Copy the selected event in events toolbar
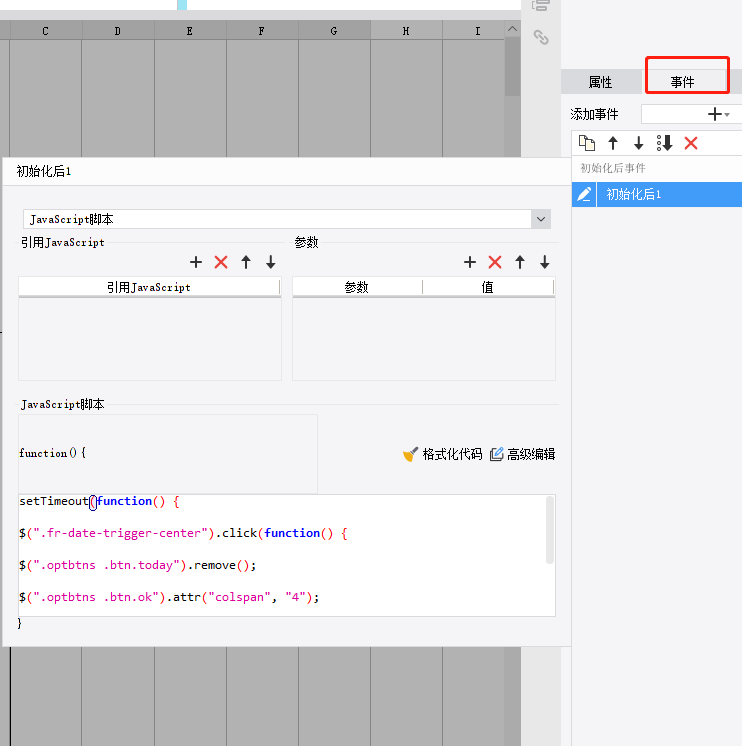This screenshot has height=746, width=742. pos(587,143)
